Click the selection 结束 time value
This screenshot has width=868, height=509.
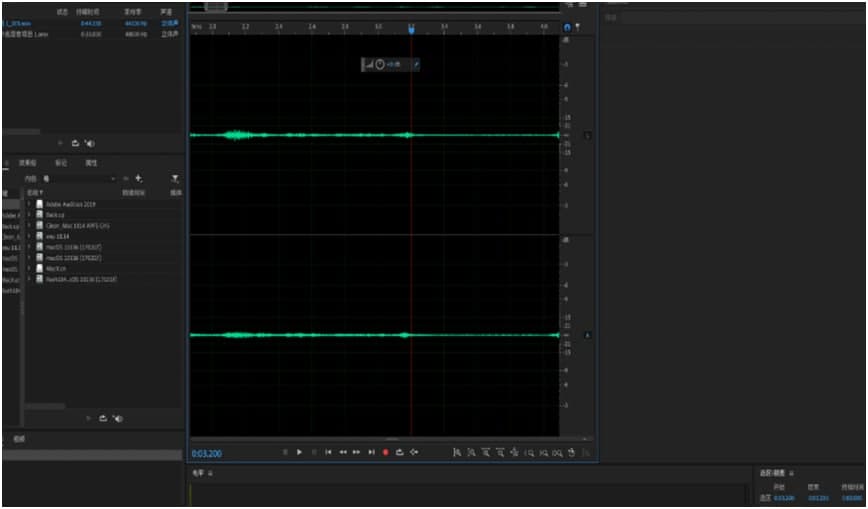point(818,498)
